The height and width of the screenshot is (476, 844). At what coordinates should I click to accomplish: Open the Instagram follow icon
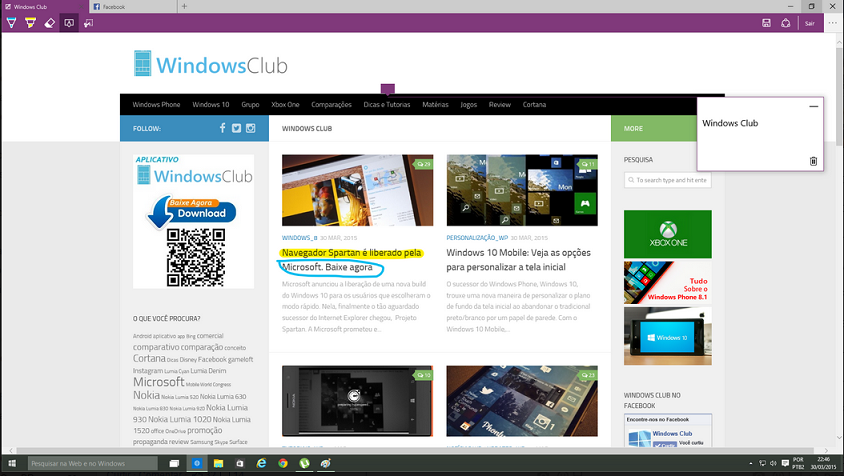tap(251, 128)
